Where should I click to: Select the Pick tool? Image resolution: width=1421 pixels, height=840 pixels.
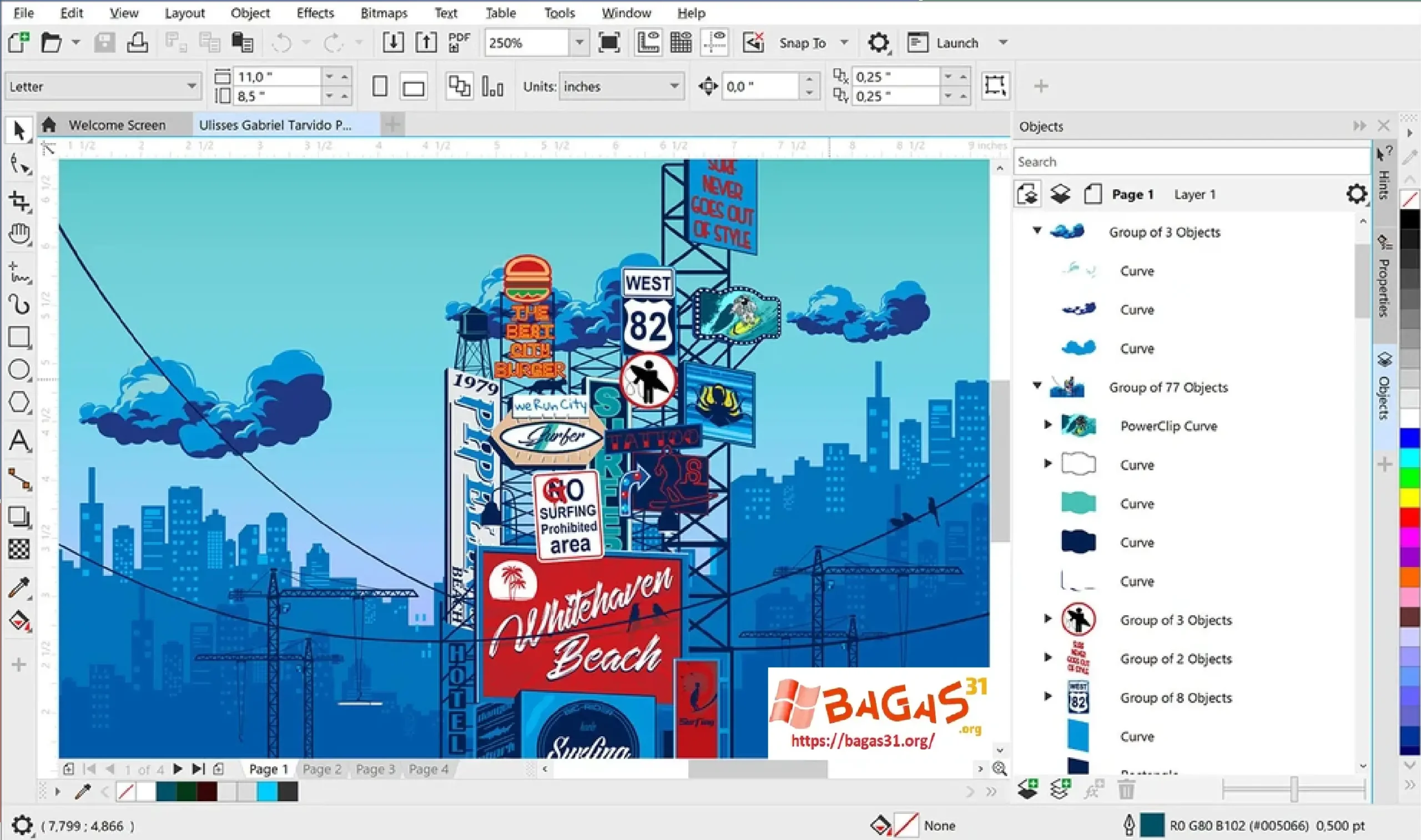coord(19,130)
